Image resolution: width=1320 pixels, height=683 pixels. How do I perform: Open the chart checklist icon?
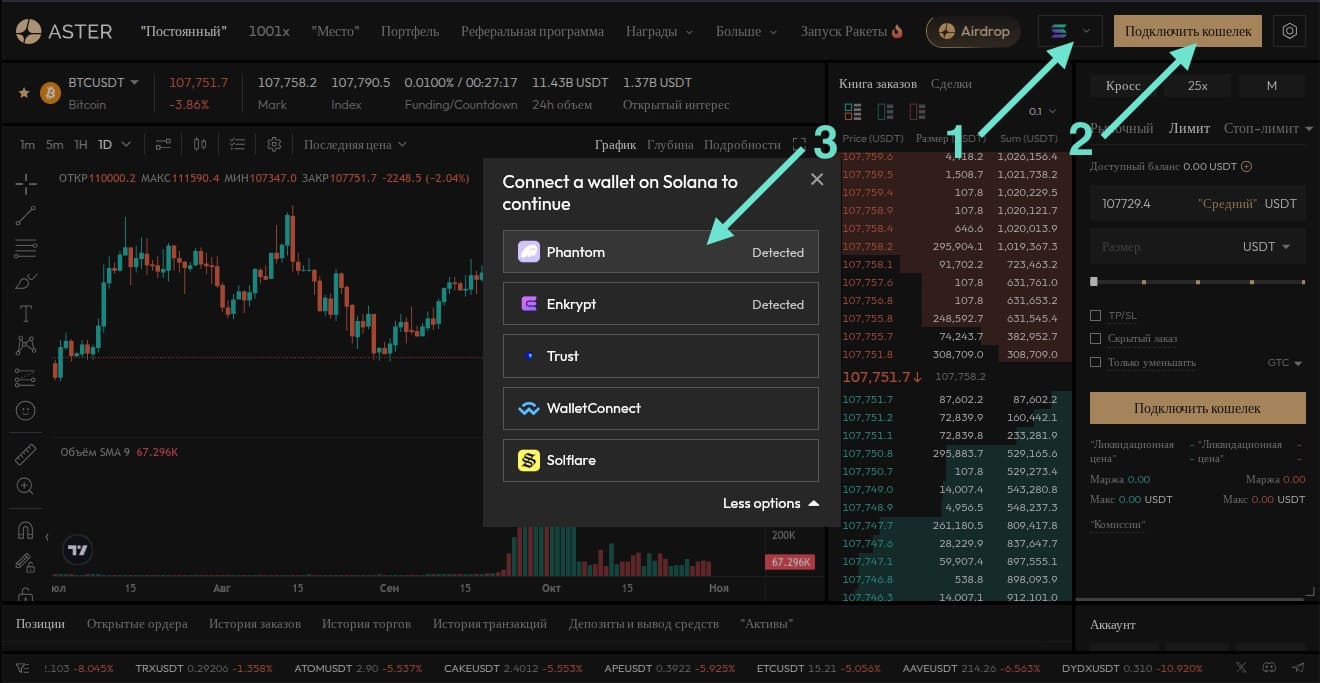pyautogui.click(x=237, y=144)
